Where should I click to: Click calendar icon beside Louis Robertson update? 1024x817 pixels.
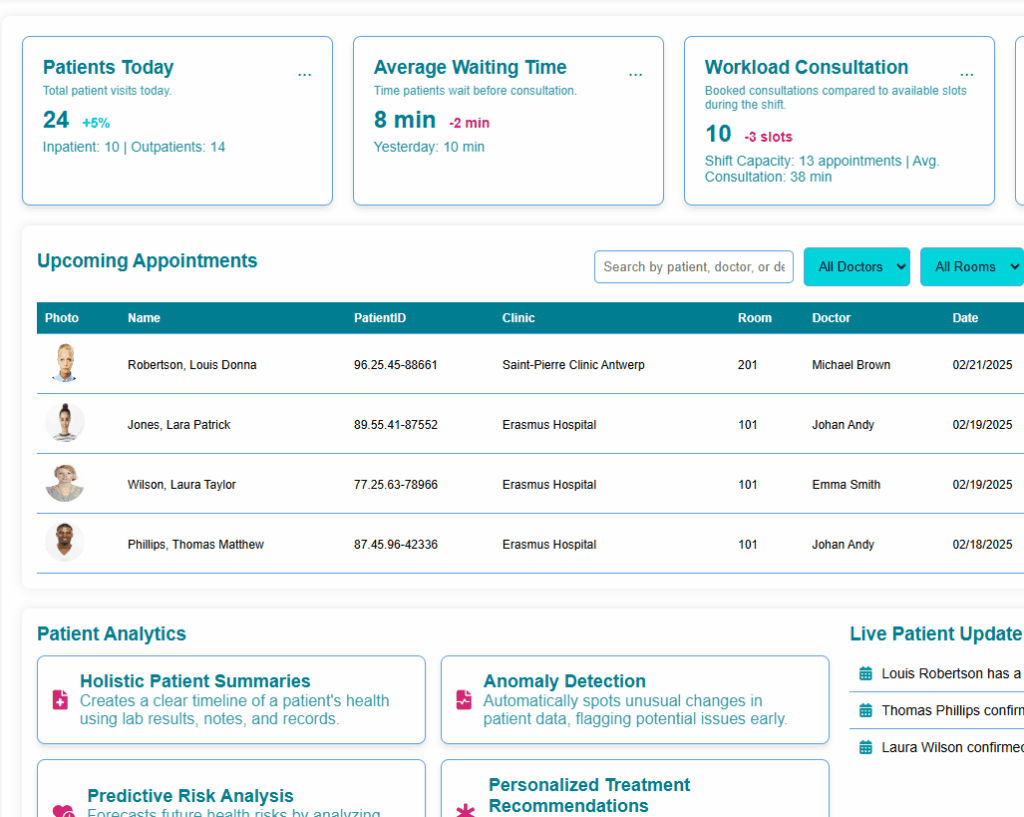[x=866, y=674]
